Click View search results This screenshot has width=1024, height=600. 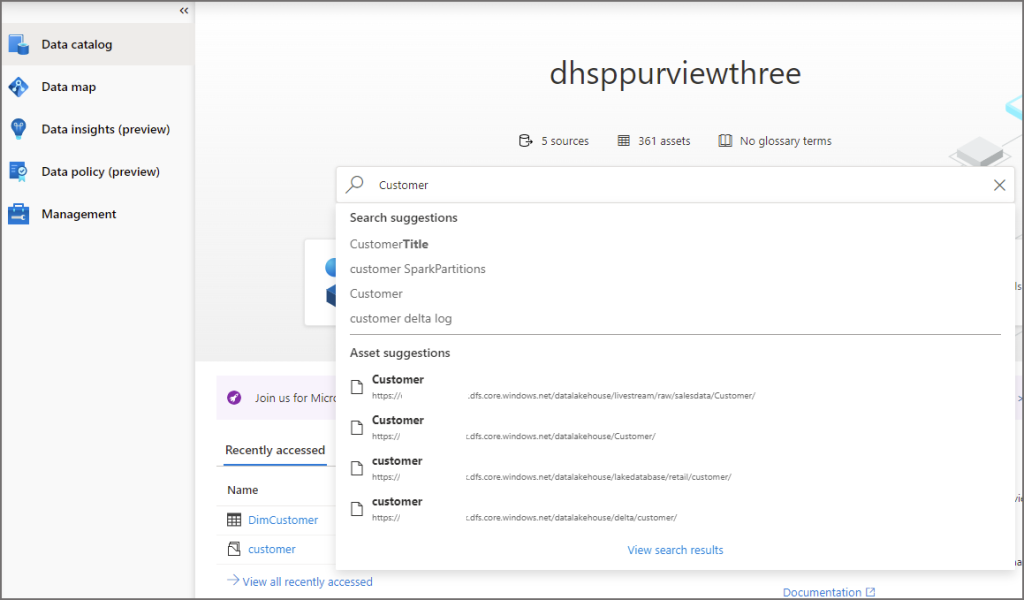675,550
